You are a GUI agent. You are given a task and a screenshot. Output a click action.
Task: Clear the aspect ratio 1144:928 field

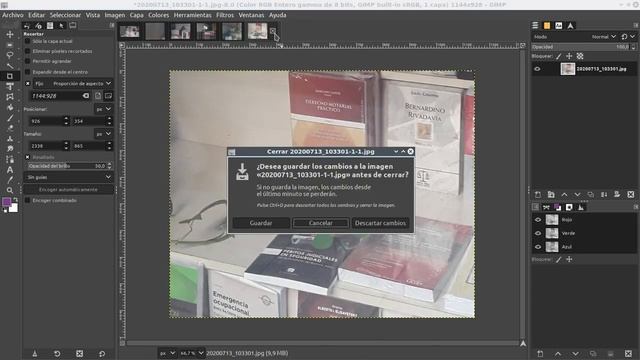point(86,96)
